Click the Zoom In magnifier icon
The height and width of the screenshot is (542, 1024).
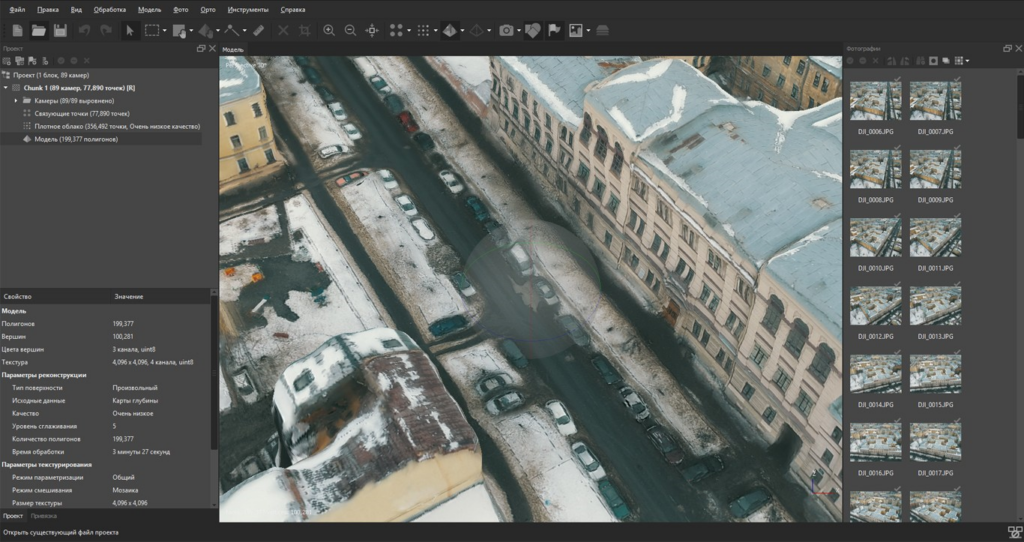tap(329, 30)
